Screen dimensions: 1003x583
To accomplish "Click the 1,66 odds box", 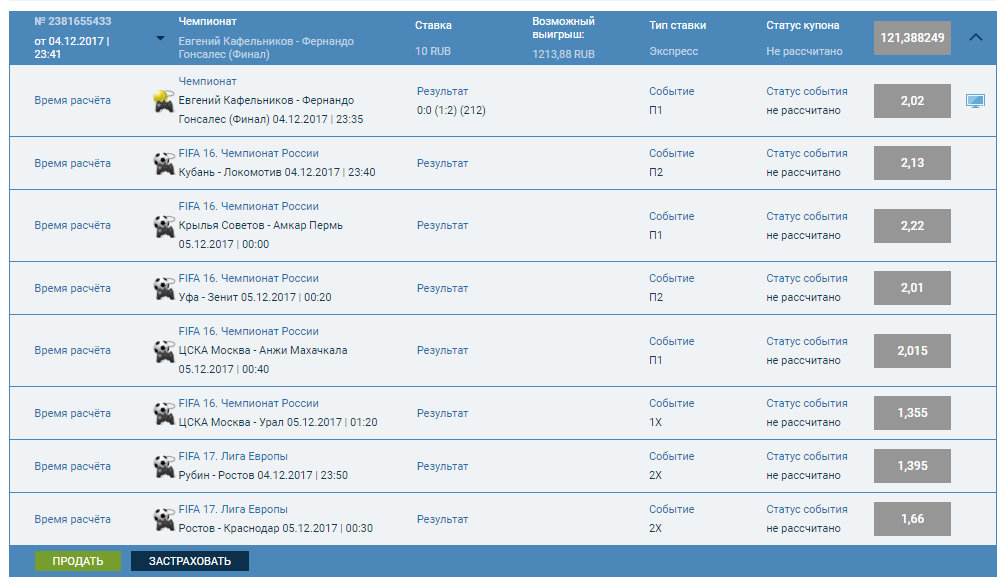I will [x=912, y=519].
